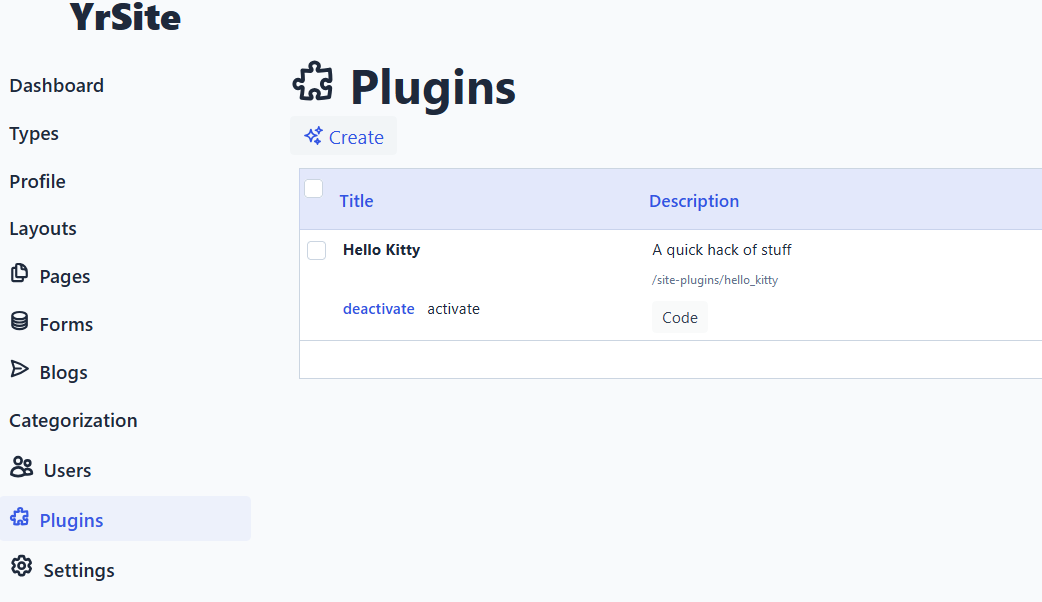Click the Users people icon

tap(21, 467)
